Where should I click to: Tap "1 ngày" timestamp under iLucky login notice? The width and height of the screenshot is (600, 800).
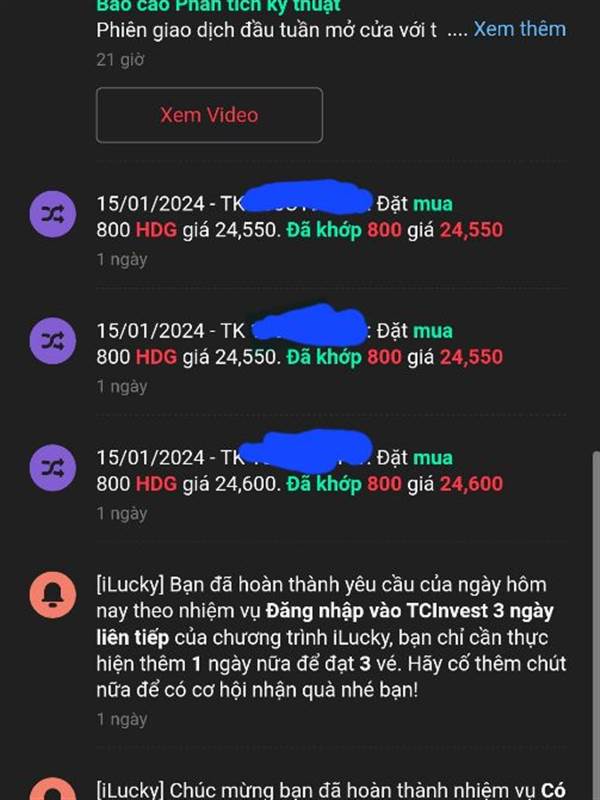122,719
